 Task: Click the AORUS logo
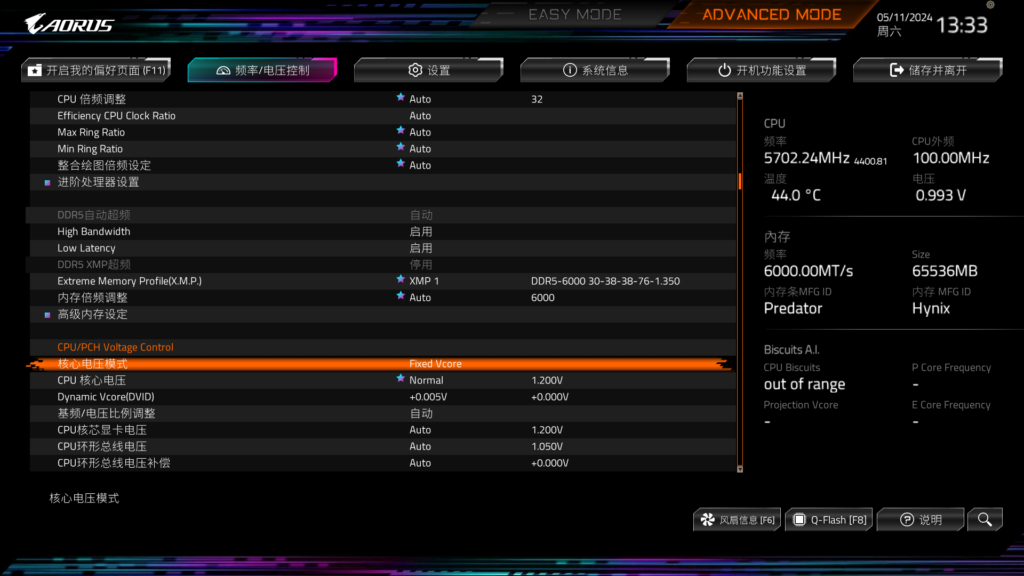pos(70,24)
